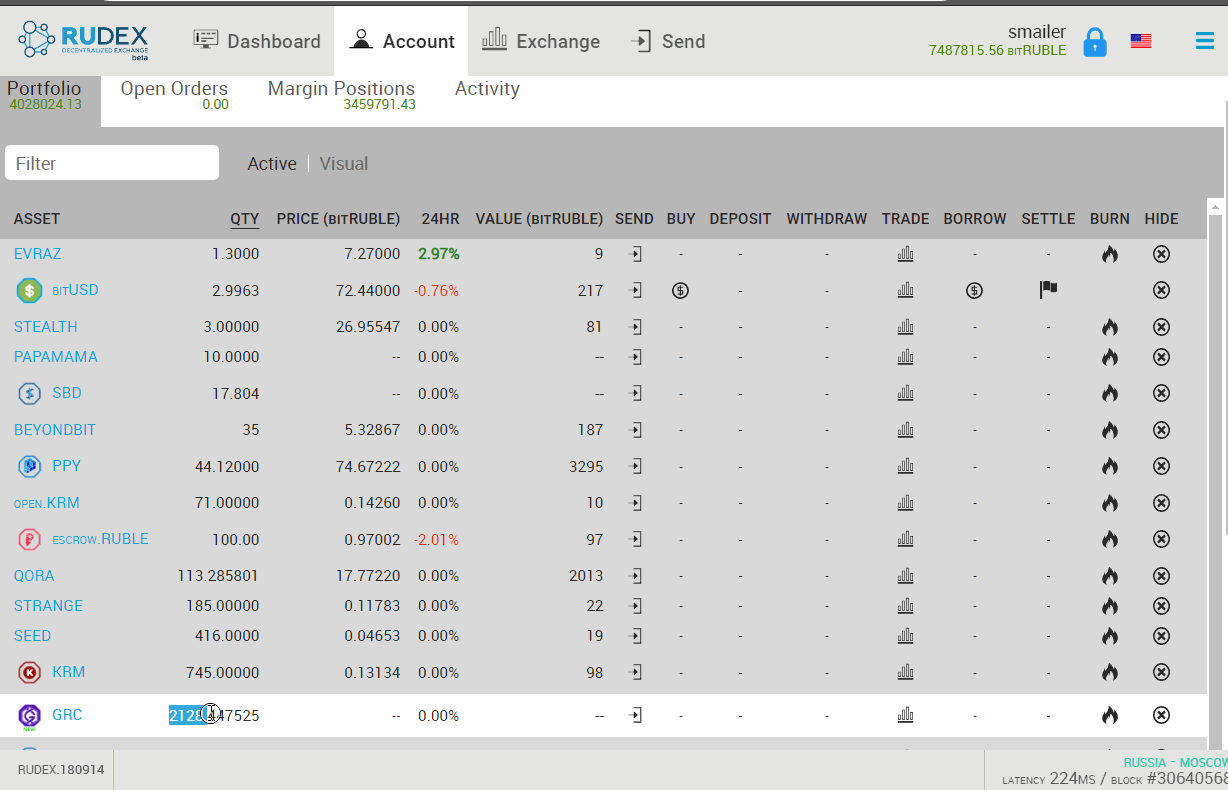
Task: Select the Active view option
Action: point(272,164)
